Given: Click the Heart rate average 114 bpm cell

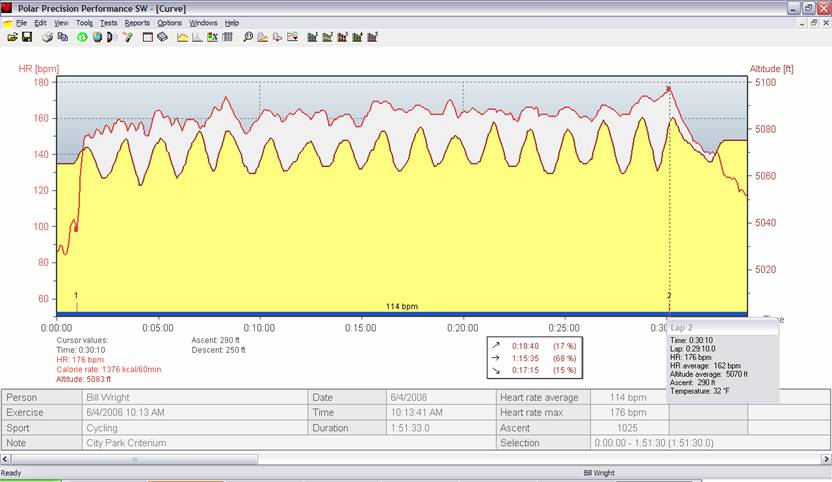Looking at the screenshot, I should click(x=628, y=398).
